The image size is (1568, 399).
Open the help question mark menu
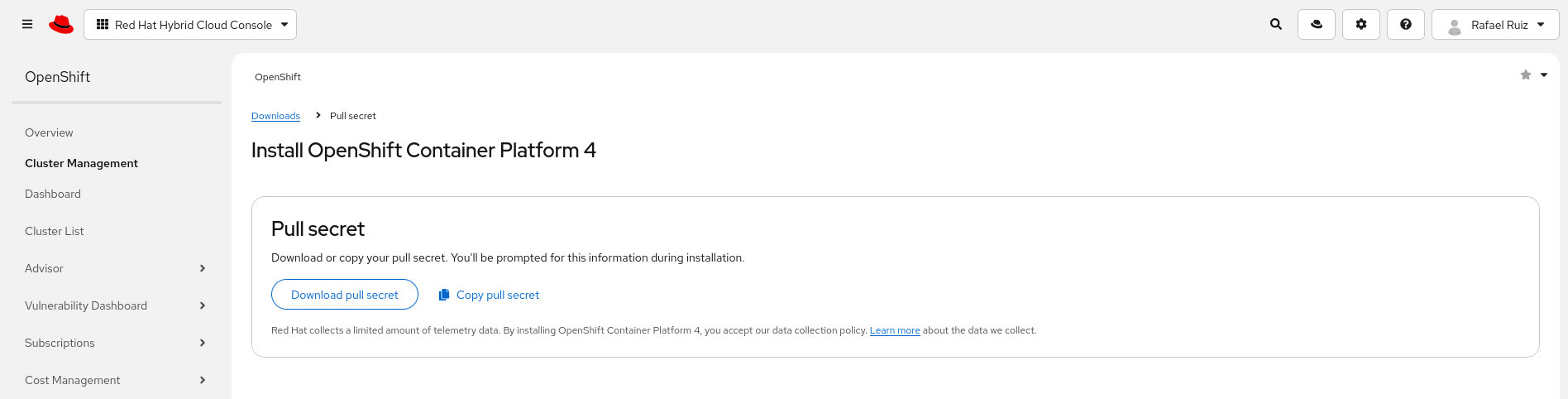point(1406,25)
